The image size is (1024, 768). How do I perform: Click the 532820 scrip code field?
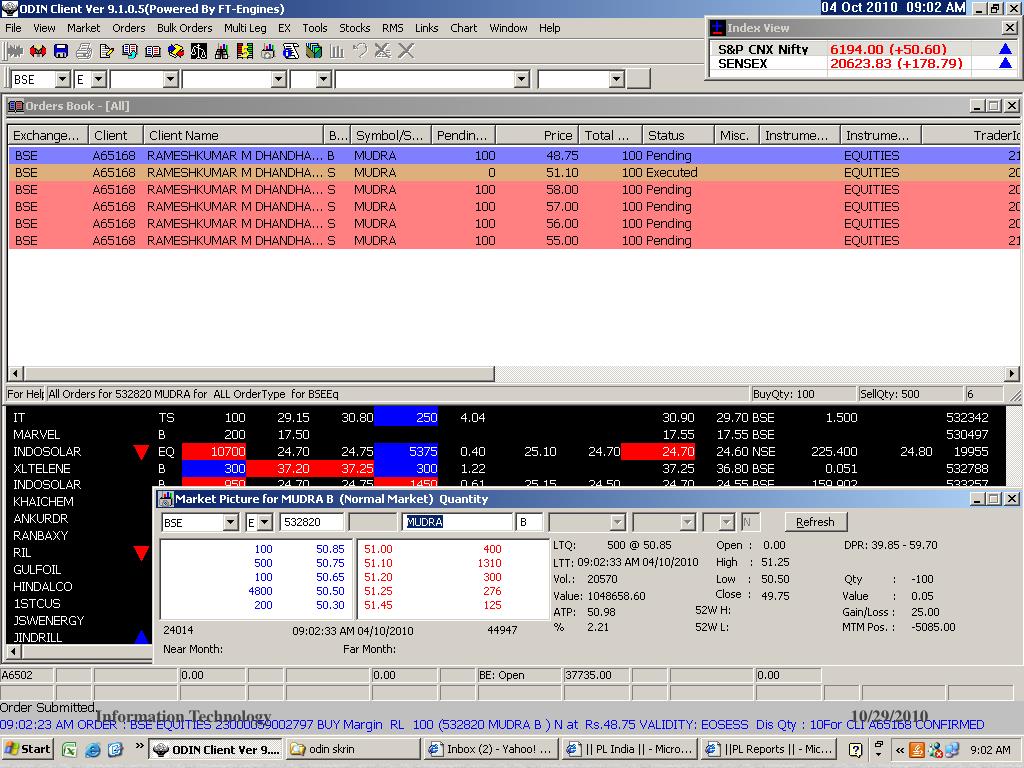(312, 522)
